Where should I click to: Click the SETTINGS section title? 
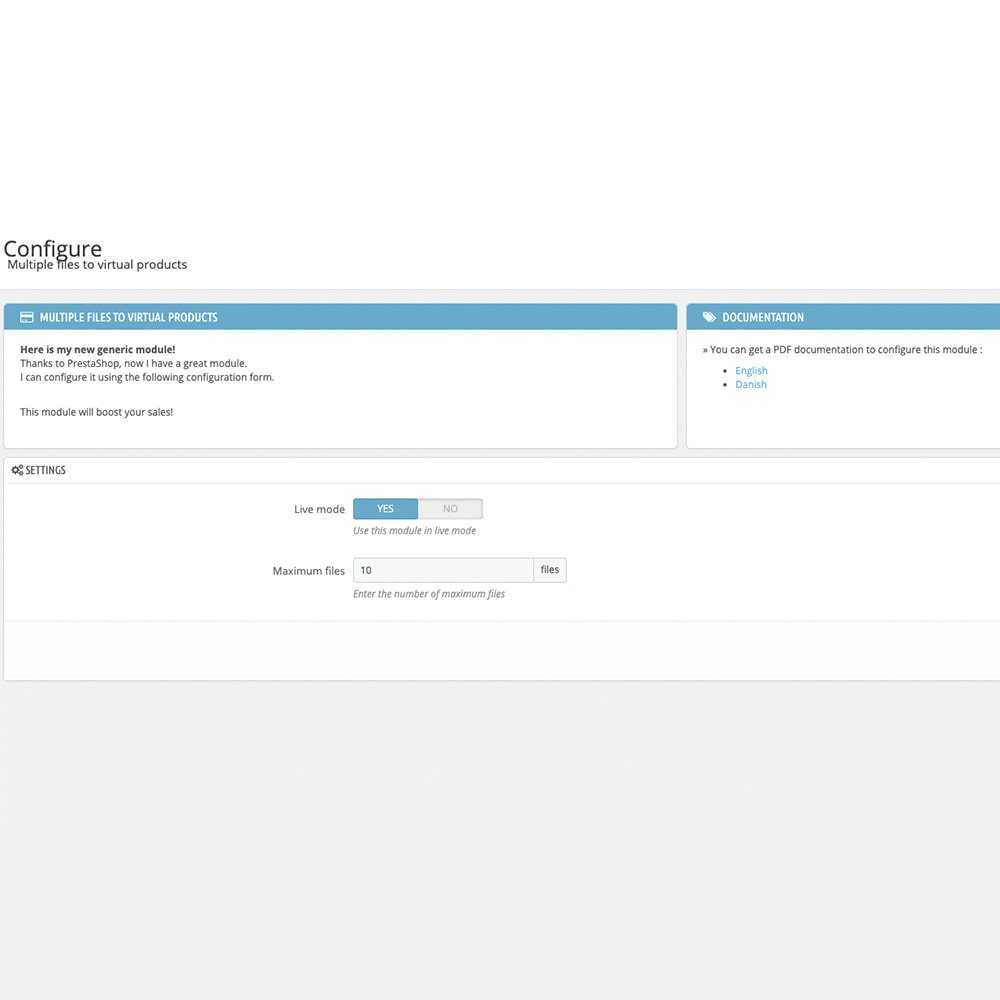pyautogui.click(x=45, y=470)
